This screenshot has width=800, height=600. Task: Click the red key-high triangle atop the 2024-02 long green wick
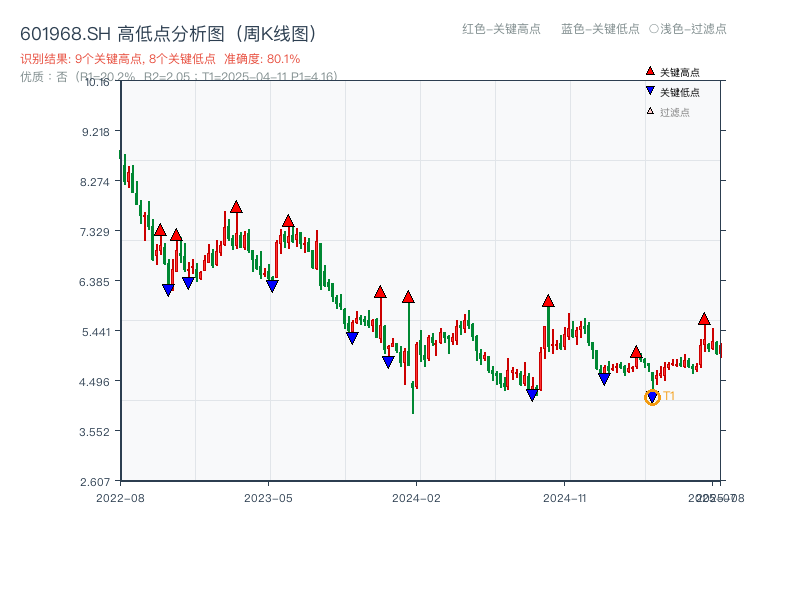pyautogui.click(x=408, y=297)
